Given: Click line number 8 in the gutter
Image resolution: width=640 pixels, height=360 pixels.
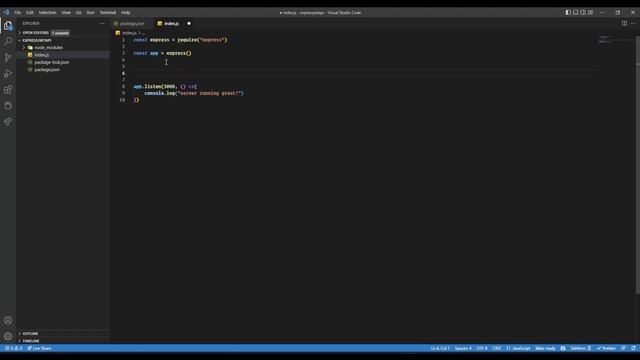Looking at the screenshot, I should pos(123,87).
